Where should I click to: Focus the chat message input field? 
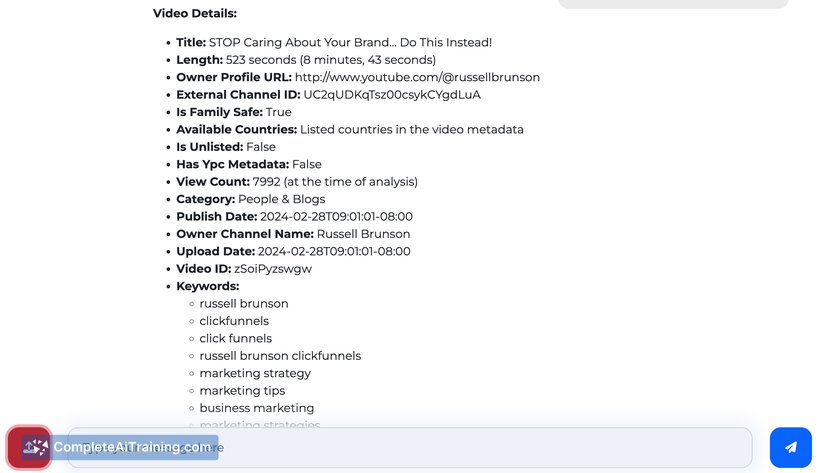409,447
